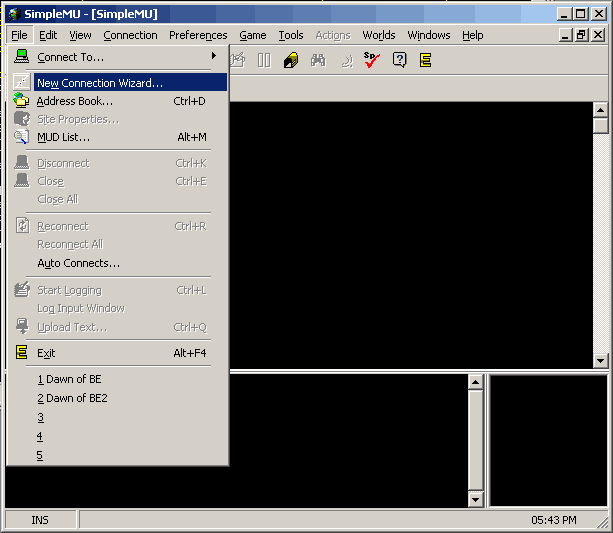Restore the inner MDI child window

581,35
